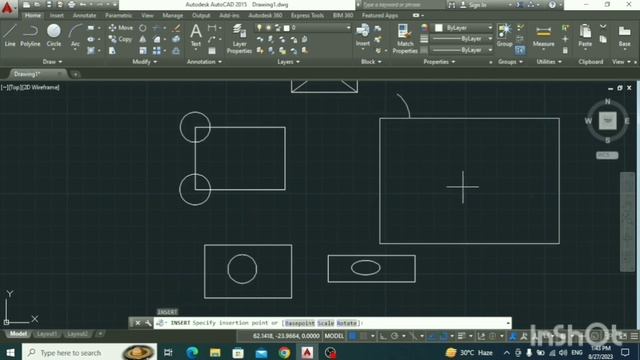Screen dimensions: 640x360
Task: Click the command line input field
Action: (332, 323)
